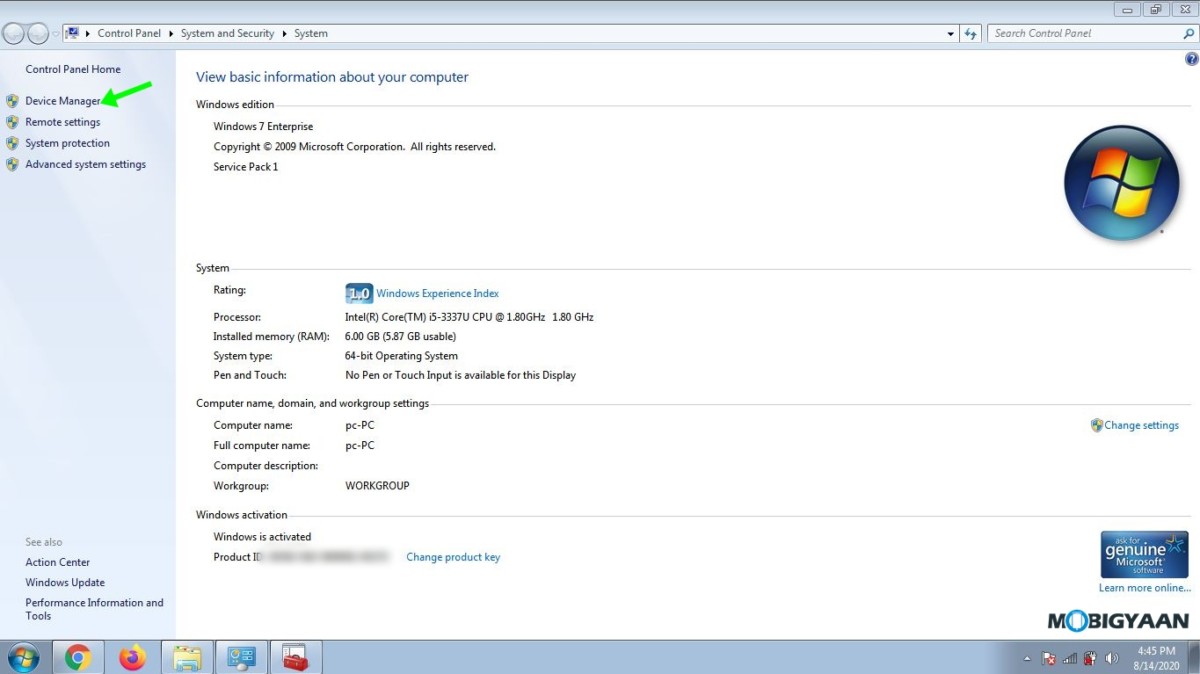Click the 'WORKGROUP' value
This screenshot has width=1200, height=674.
point(377,485)
